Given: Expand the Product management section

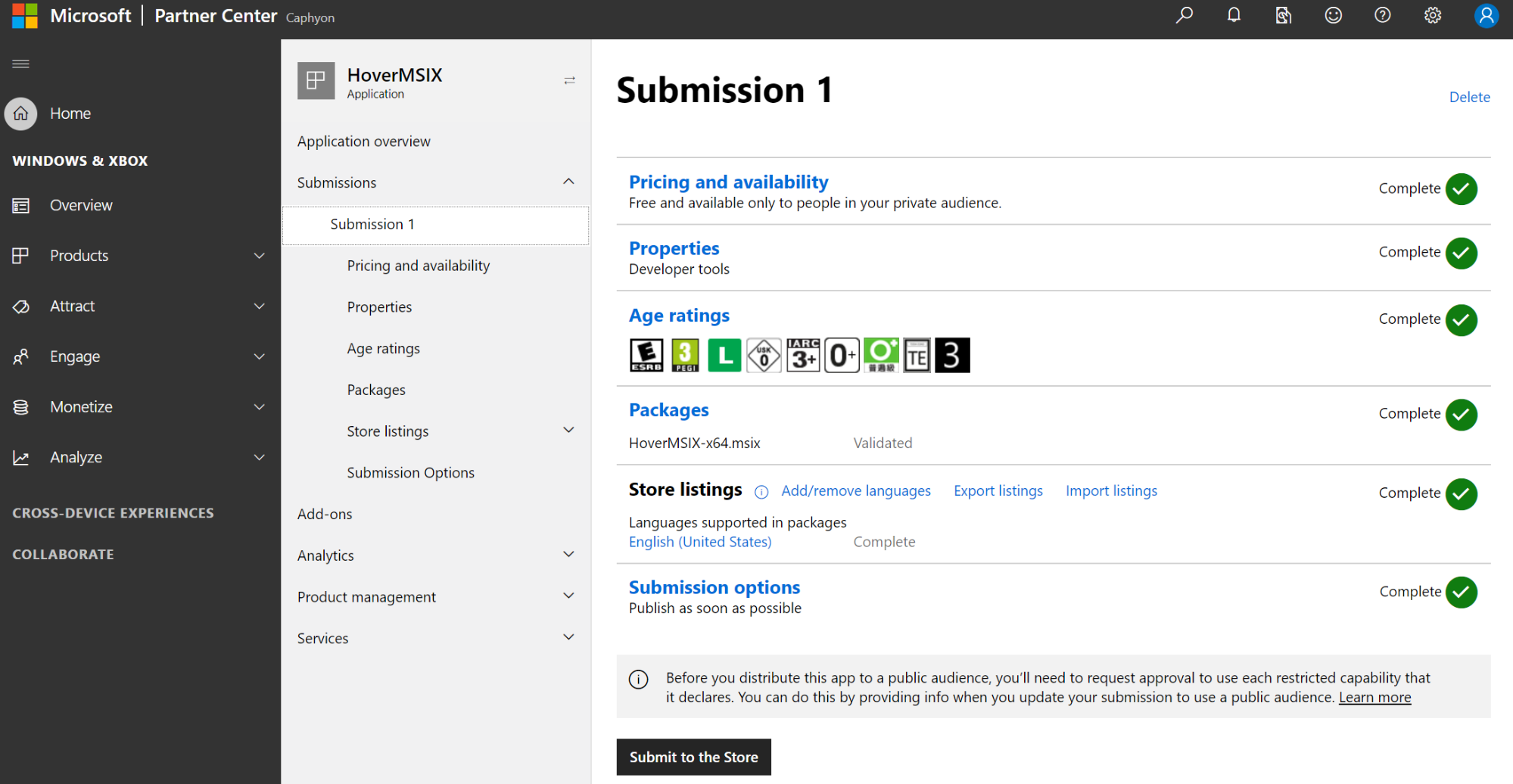Looking at the screenshot, I should coord(569,596).
